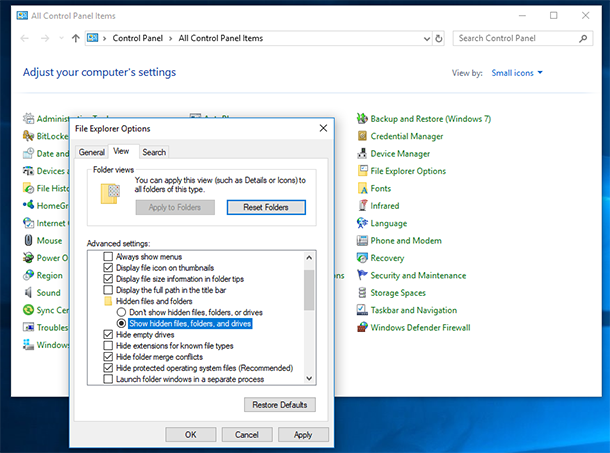This screenshot has width=610, height=453.
Task: Open Phone and Modem icon
Action: [x=362, y=241]
